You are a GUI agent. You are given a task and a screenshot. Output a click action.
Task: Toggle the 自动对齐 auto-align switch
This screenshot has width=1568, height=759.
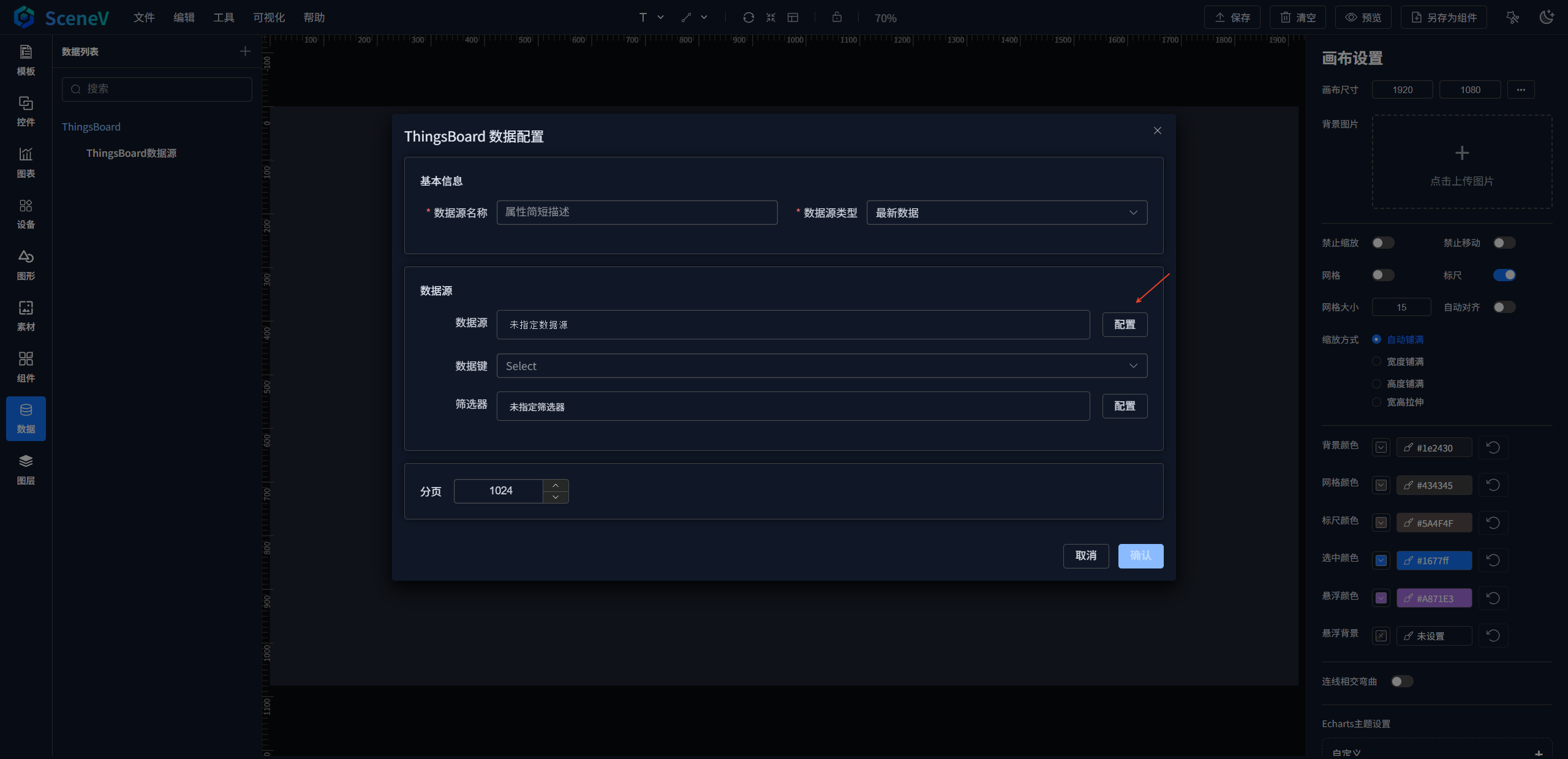[x=1504, y=308]
